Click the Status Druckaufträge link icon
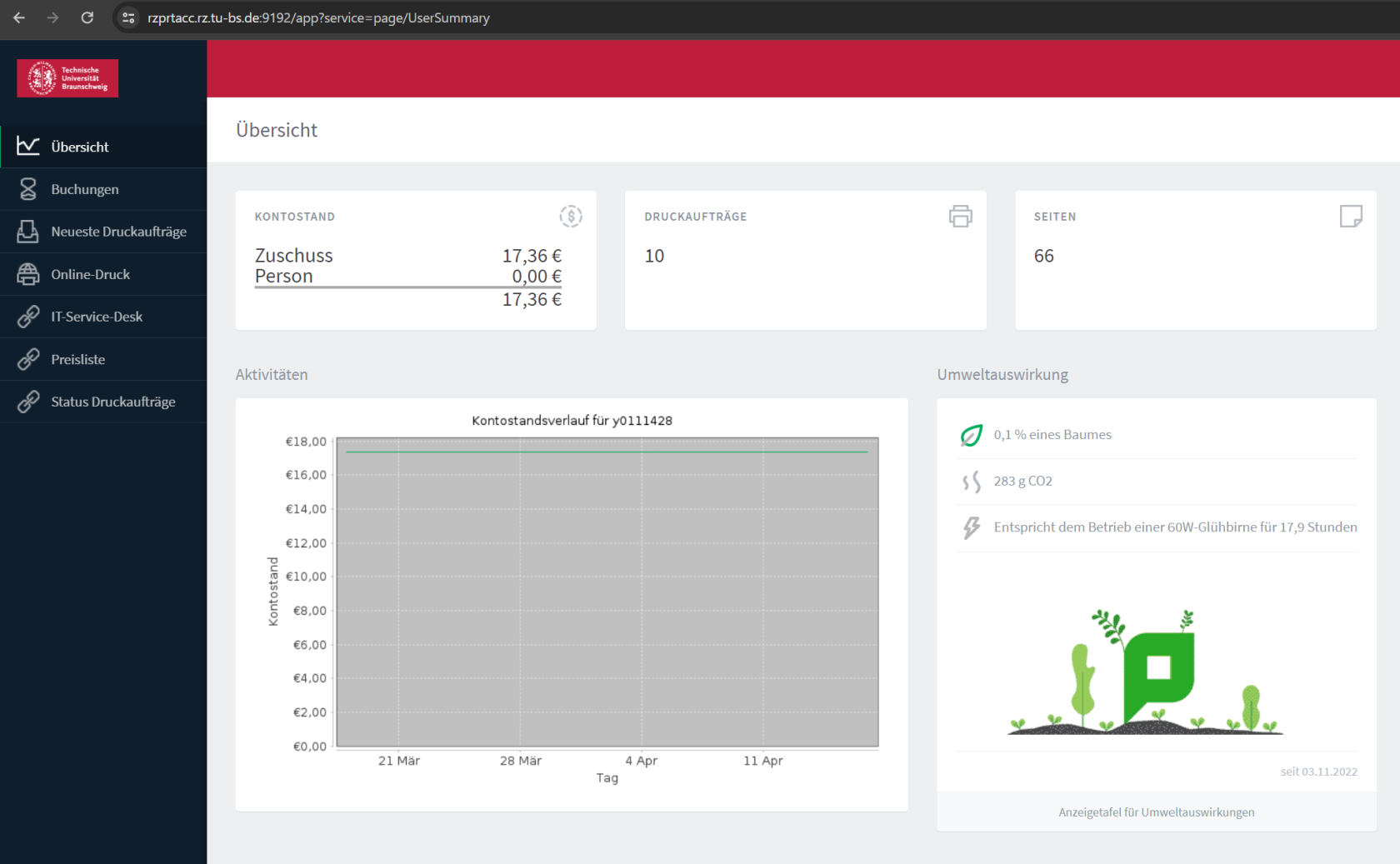This screenshot has height=864, width=1400. (28, 402)
